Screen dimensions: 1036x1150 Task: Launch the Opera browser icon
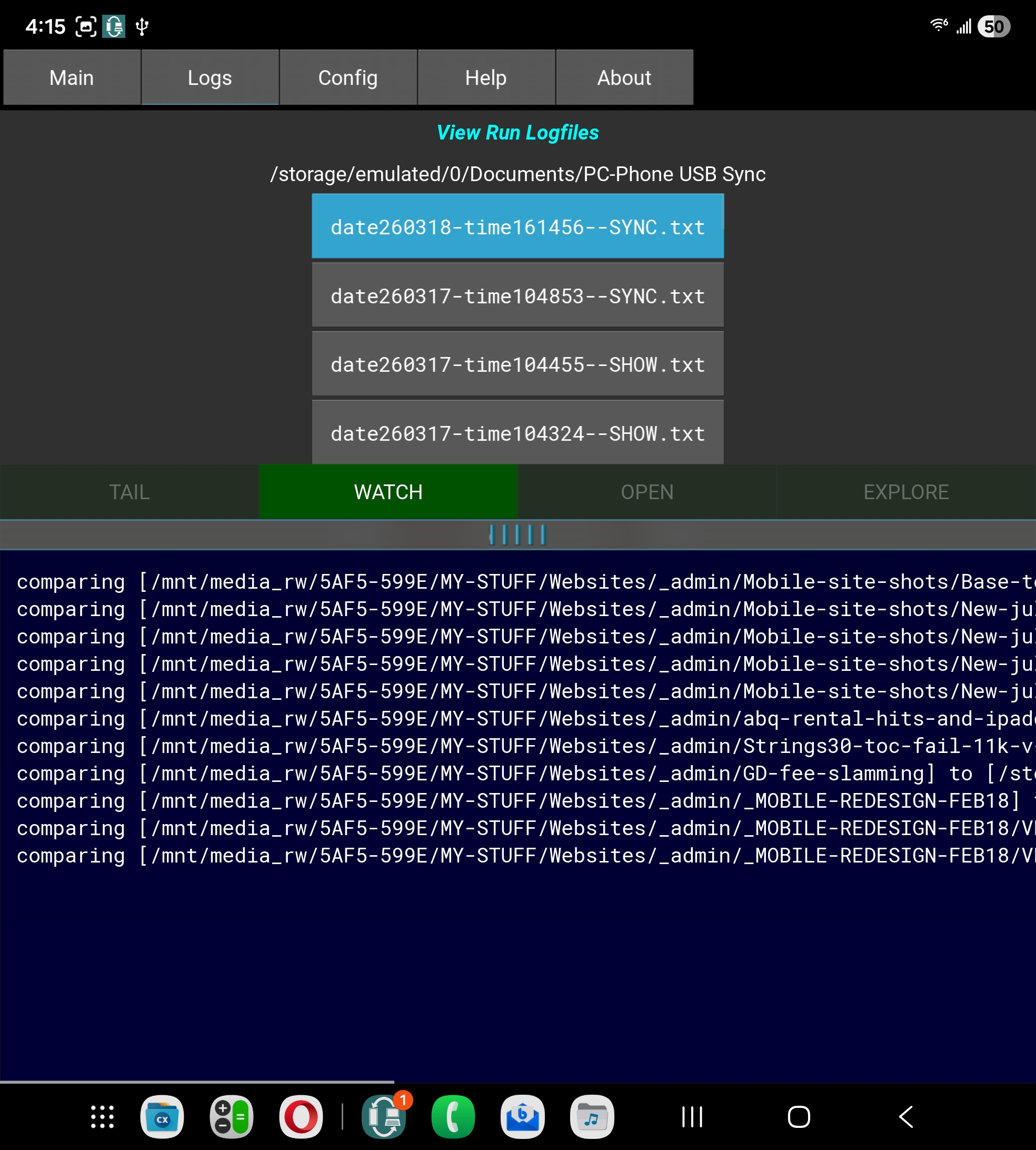pyautogui.click(x=301, y=1117)
